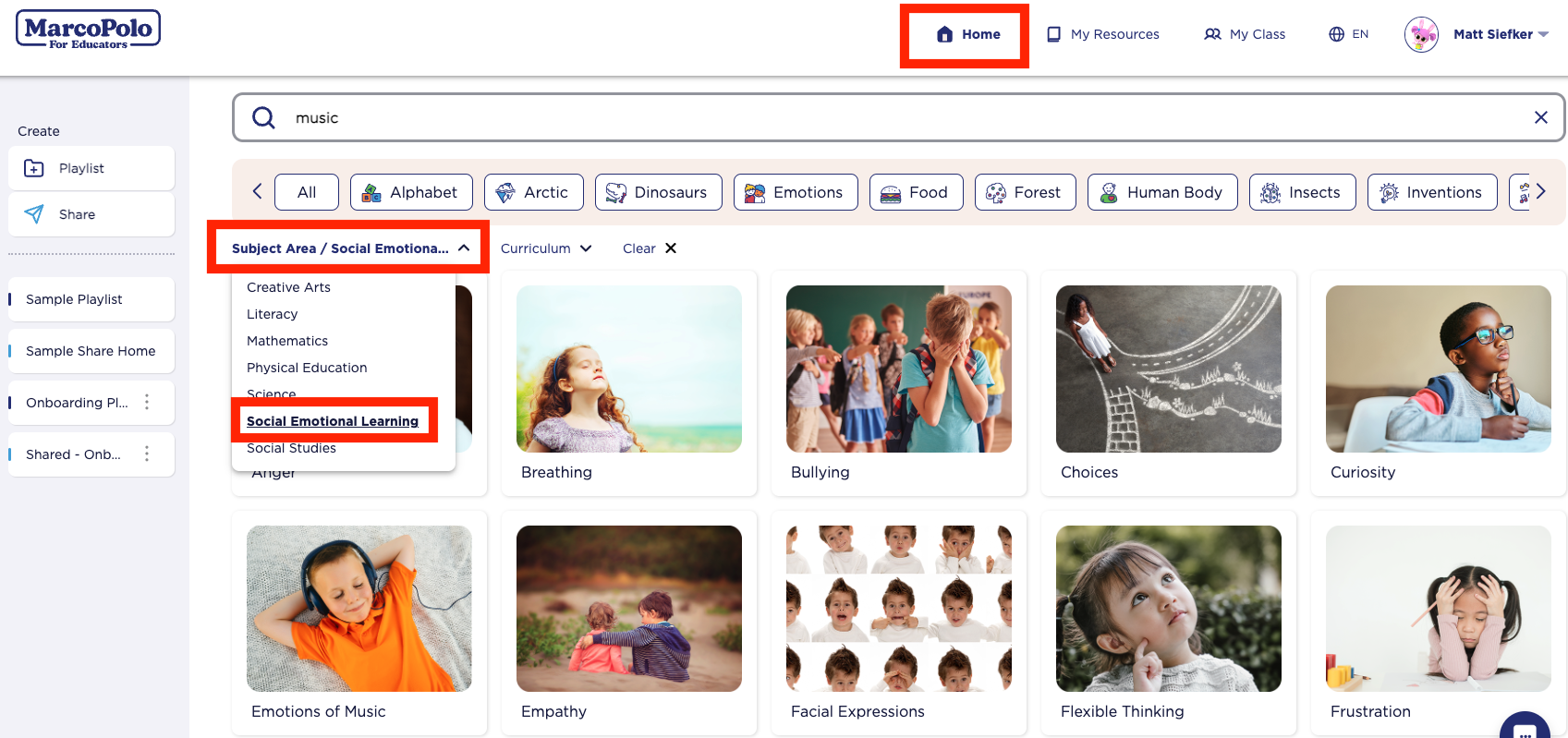Image resolution: width=1568 pixels, height=738 pixels.
Task: Choose Social Studies subject
Action: 291,448
